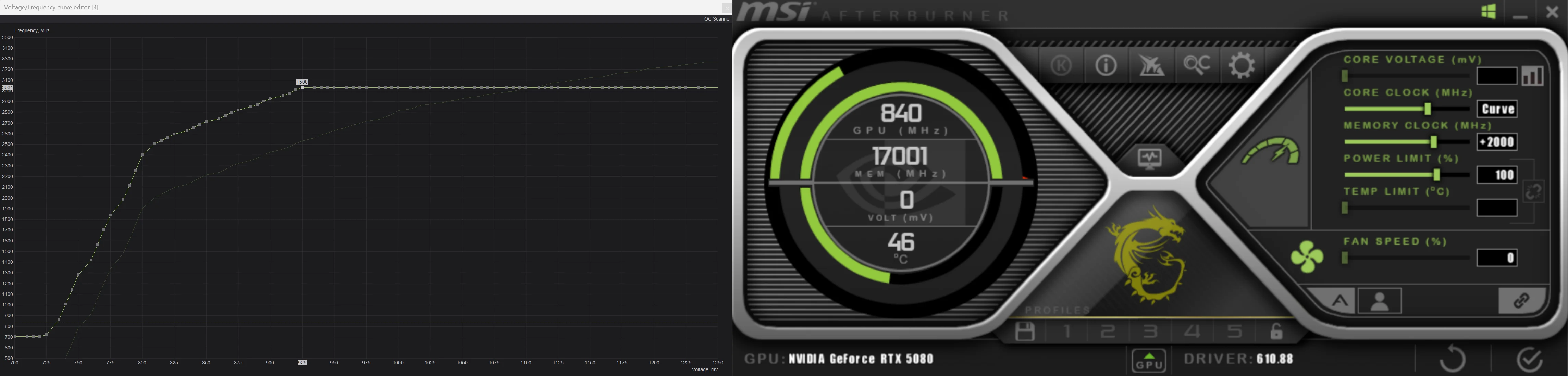Click the 0 VOLT (mV) gauge reading
The width and height of the screenshot is (1568, 376).
click(907, 200)
